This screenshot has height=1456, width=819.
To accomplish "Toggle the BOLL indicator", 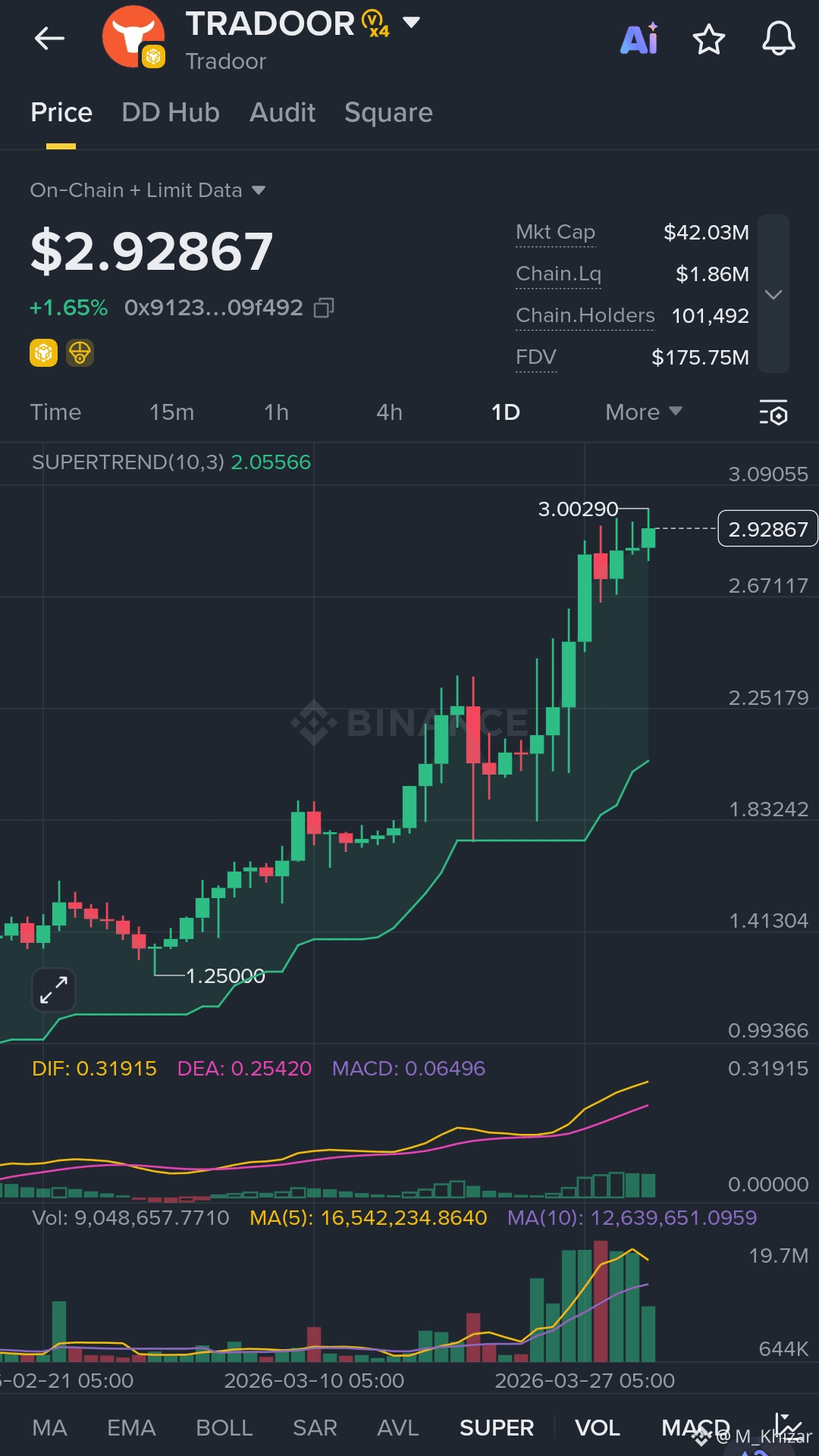I will click(x=224, y=1428).
